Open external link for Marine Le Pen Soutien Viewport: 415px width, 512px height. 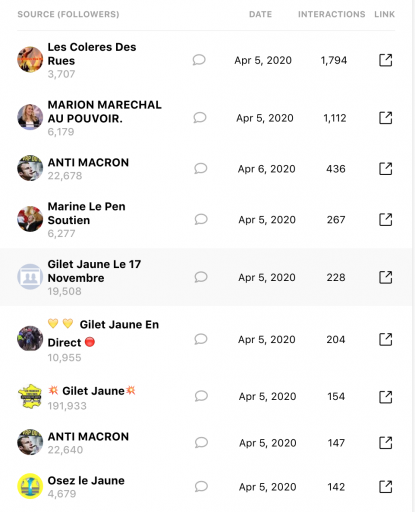pos(386,220)
